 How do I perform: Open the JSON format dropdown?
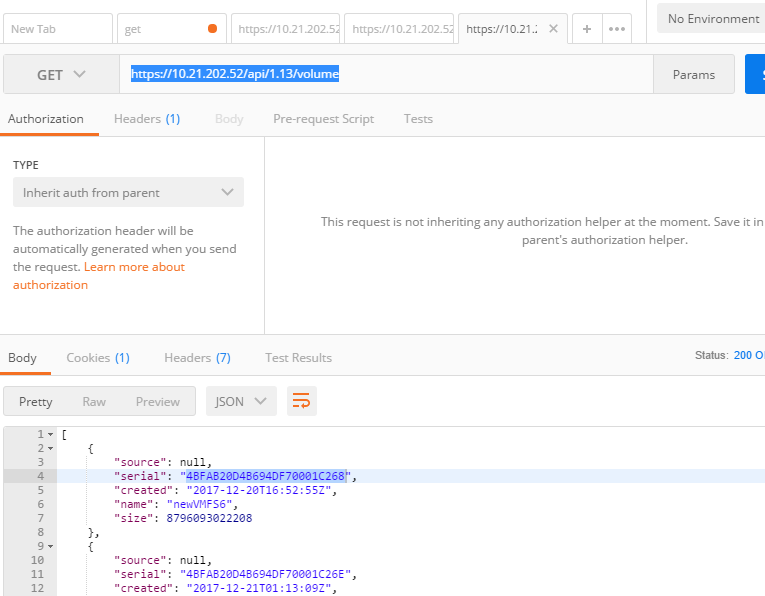click(x=241, y=401)
